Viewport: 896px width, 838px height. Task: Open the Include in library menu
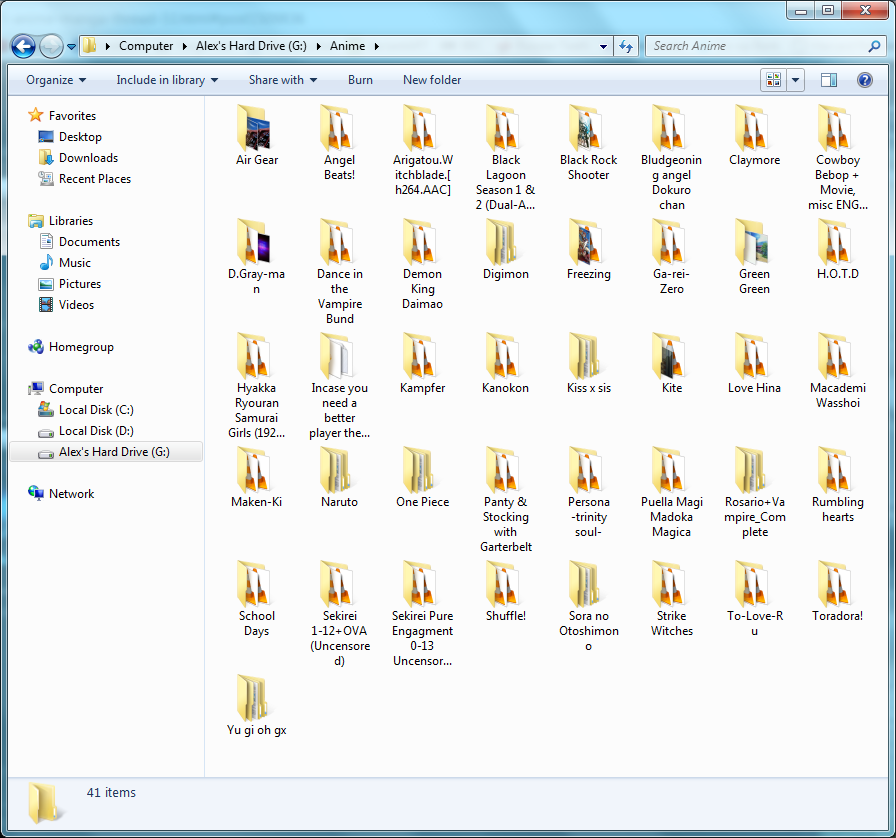point(167,80)
